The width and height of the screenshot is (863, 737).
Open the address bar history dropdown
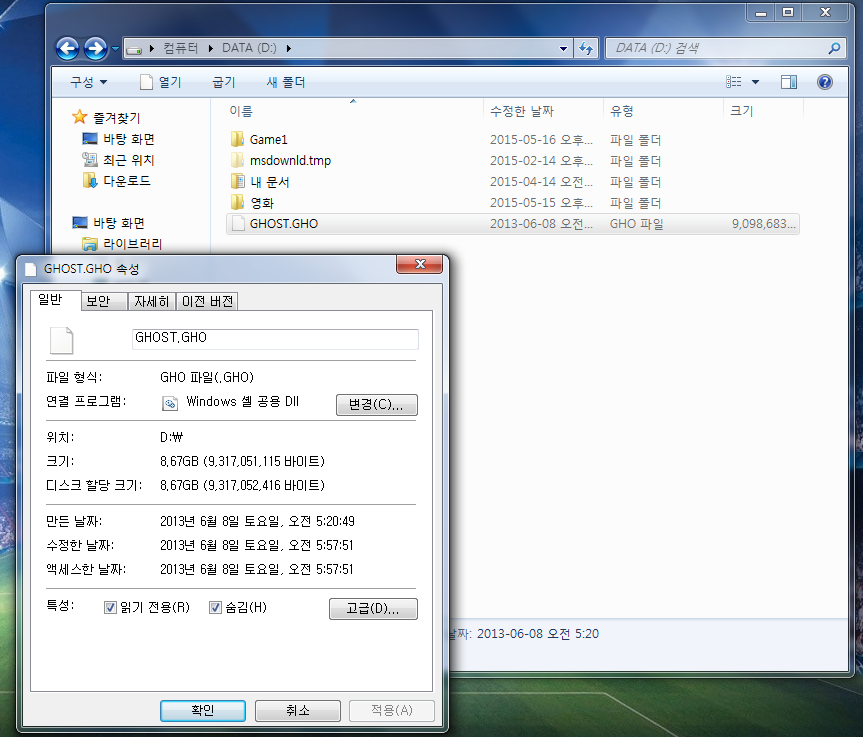pyautogui.click(x=563, y=48)
